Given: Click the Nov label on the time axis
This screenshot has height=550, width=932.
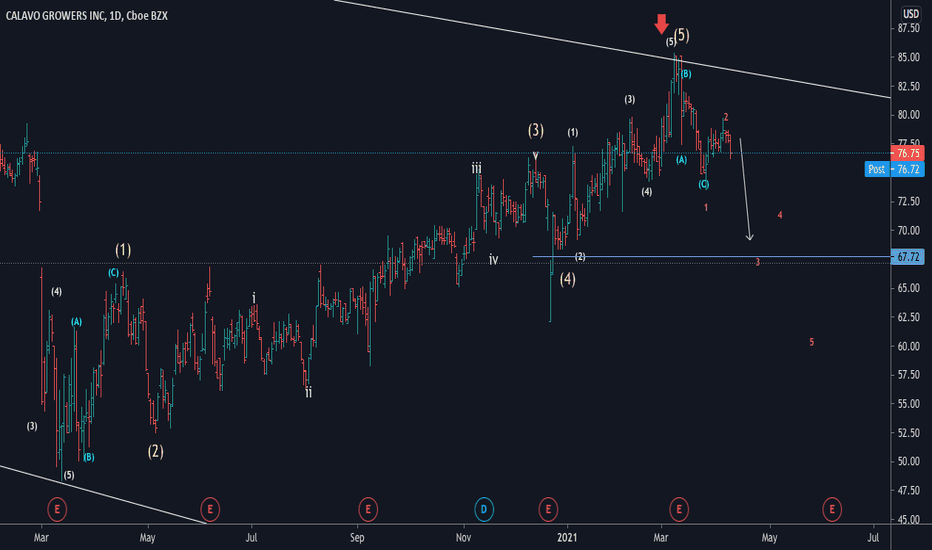Looking at the screenshot, I should coord(464,538).
